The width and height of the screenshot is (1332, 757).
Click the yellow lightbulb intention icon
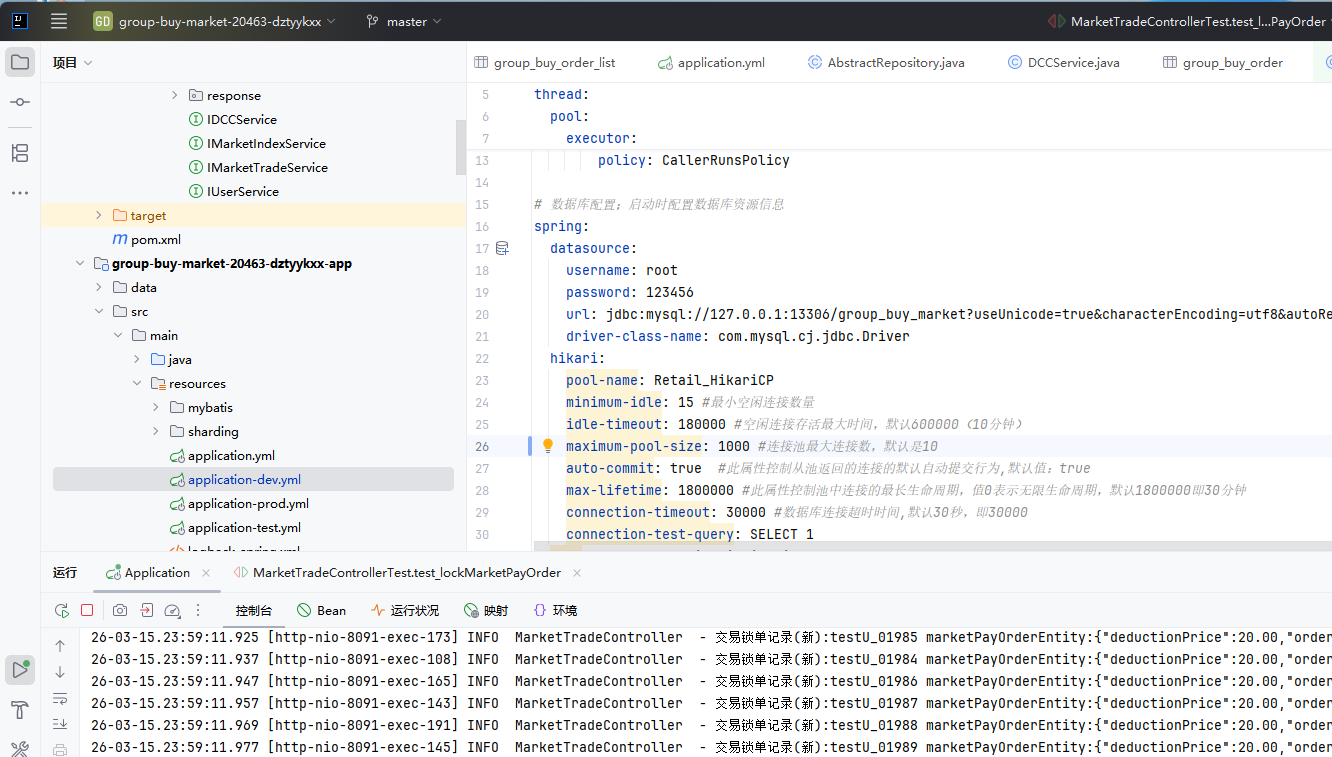coord(548,446)
